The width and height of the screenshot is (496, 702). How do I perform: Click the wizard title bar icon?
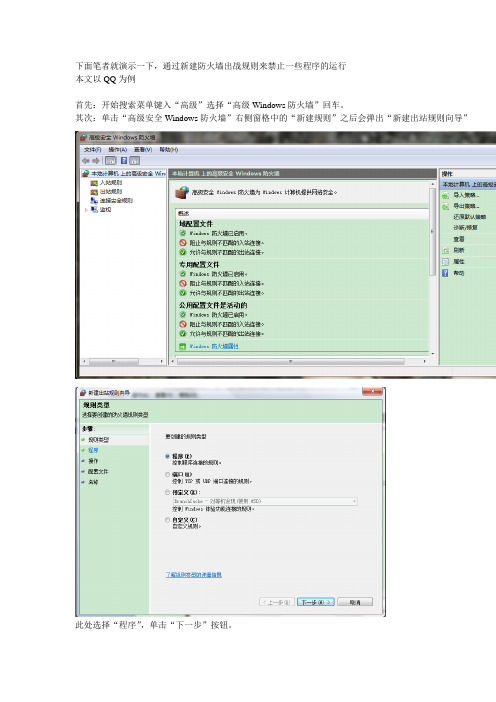(x=83, y=393)
